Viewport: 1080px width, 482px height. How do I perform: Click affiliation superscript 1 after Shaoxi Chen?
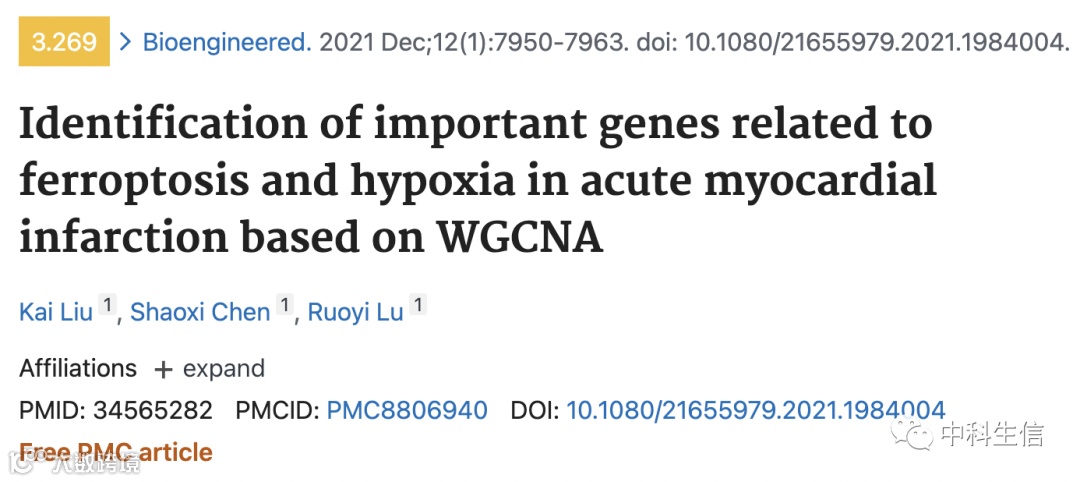click(x=284, y=304)
